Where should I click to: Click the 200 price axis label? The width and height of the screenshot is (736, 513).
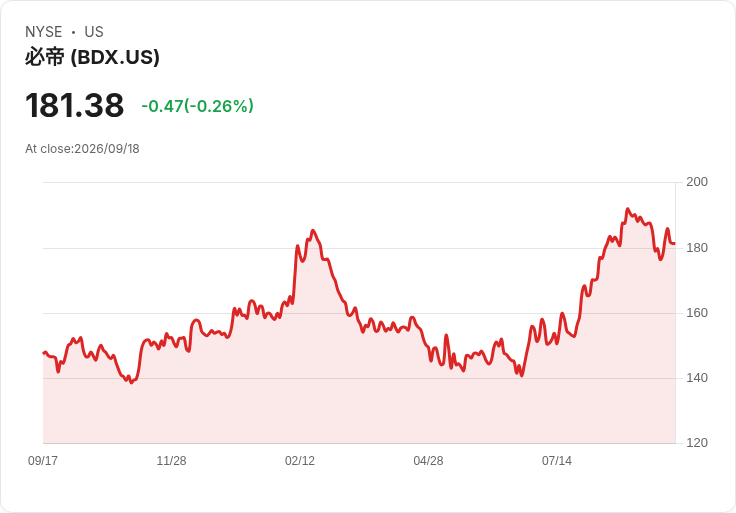[697, 182]
